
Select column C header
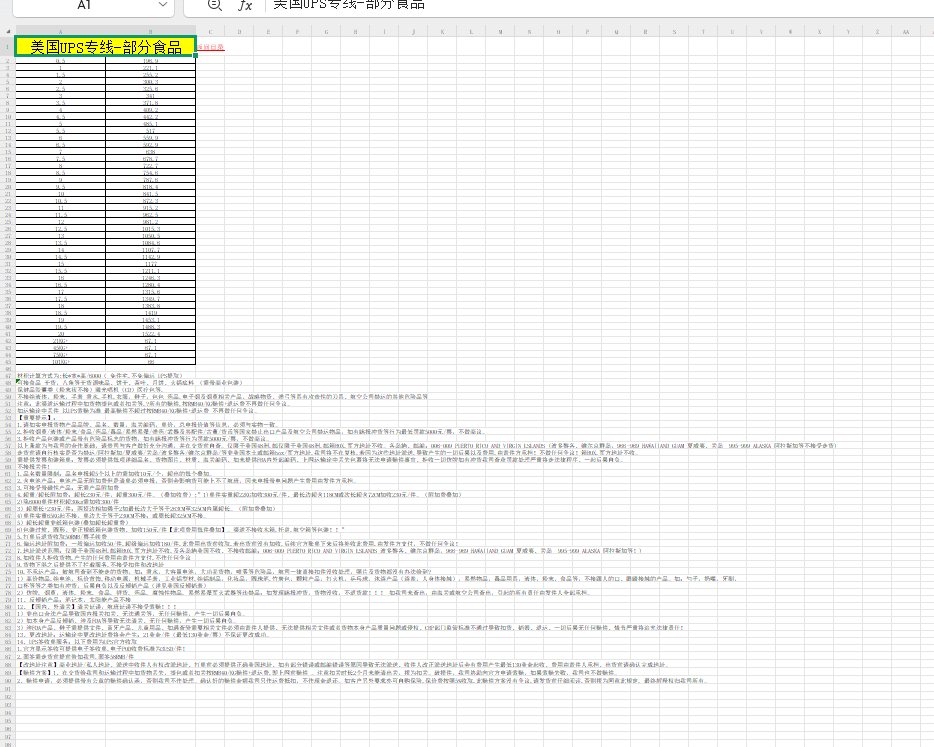[x=211, y=32]
